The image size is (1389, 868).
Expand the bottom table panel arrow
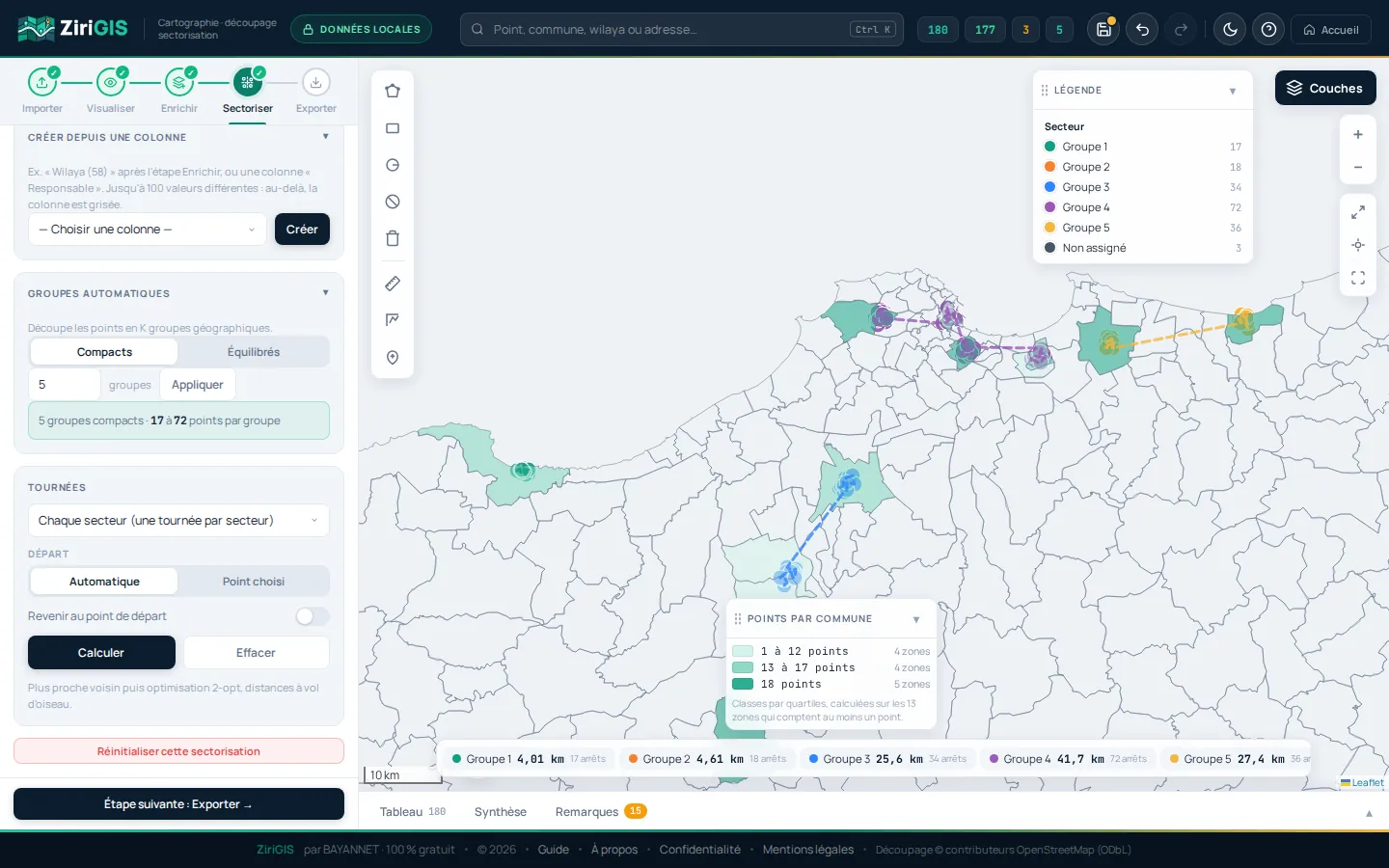(1369, 813)
